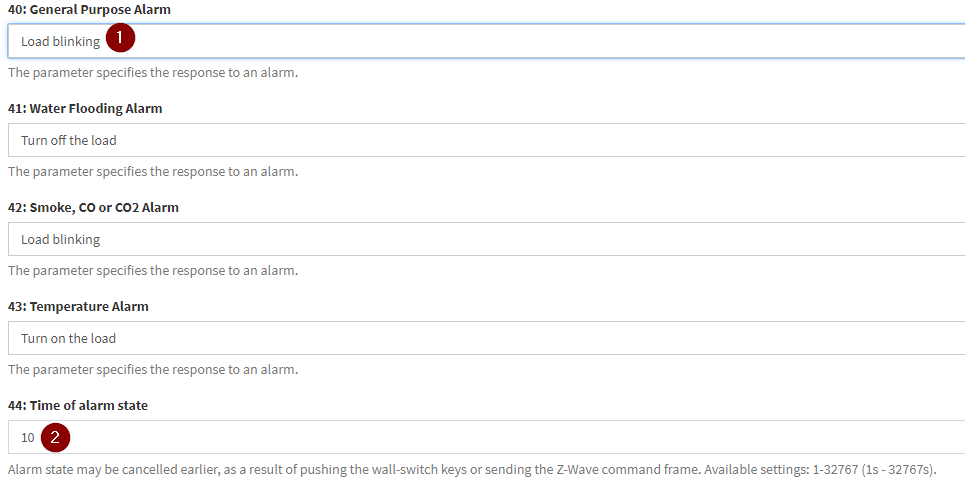Viewport: 965px width, 485px height.
Task: Click the red number 1 badge
Action: 120,40
